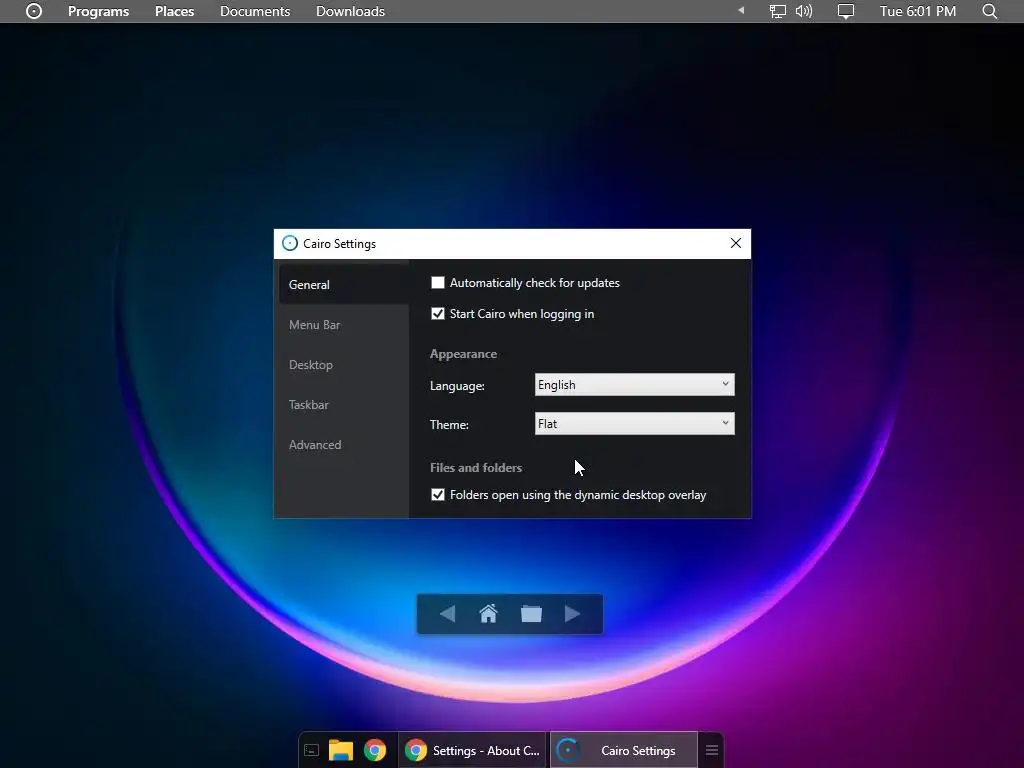Screen dimensions: 1024x768
Task: Go forward with desktop navigation right arrow
Action: click(572, 614)
